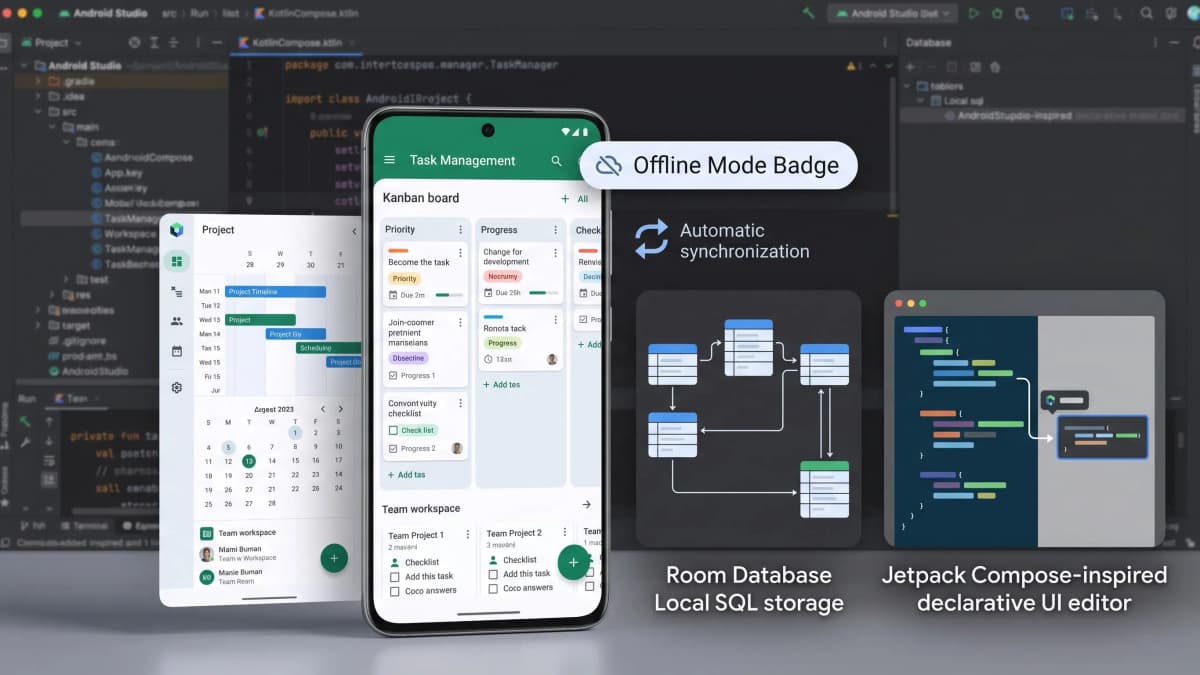Screen dimensions: 1200x675
Task: Open options on 'Change for development' card
Action: tap(555, 253)
